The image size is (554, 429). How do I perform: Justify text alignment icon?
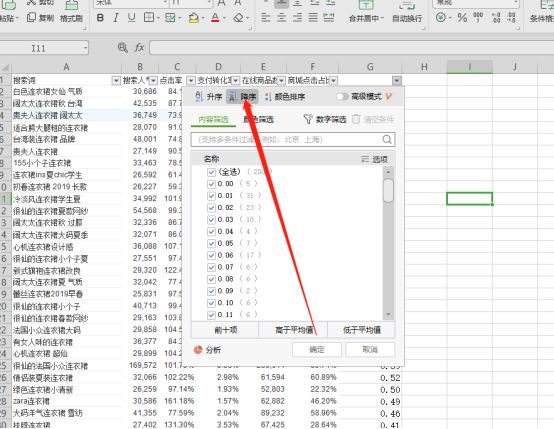(313, 17)
